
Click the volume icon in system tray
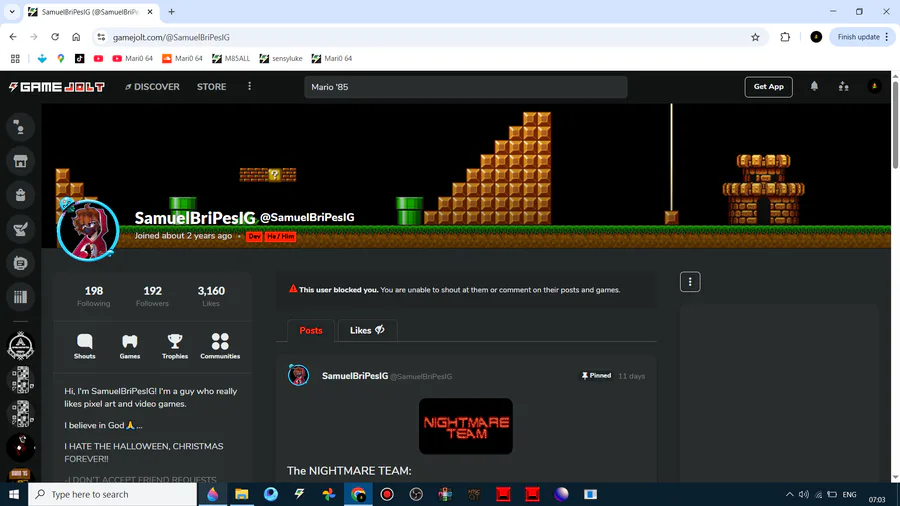coord(804,495)
